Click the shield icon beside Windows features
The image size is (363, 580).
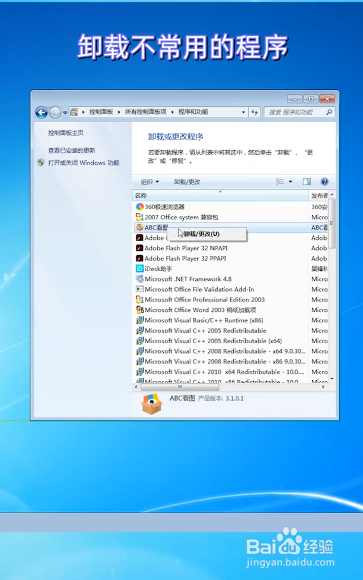(41, 162)
